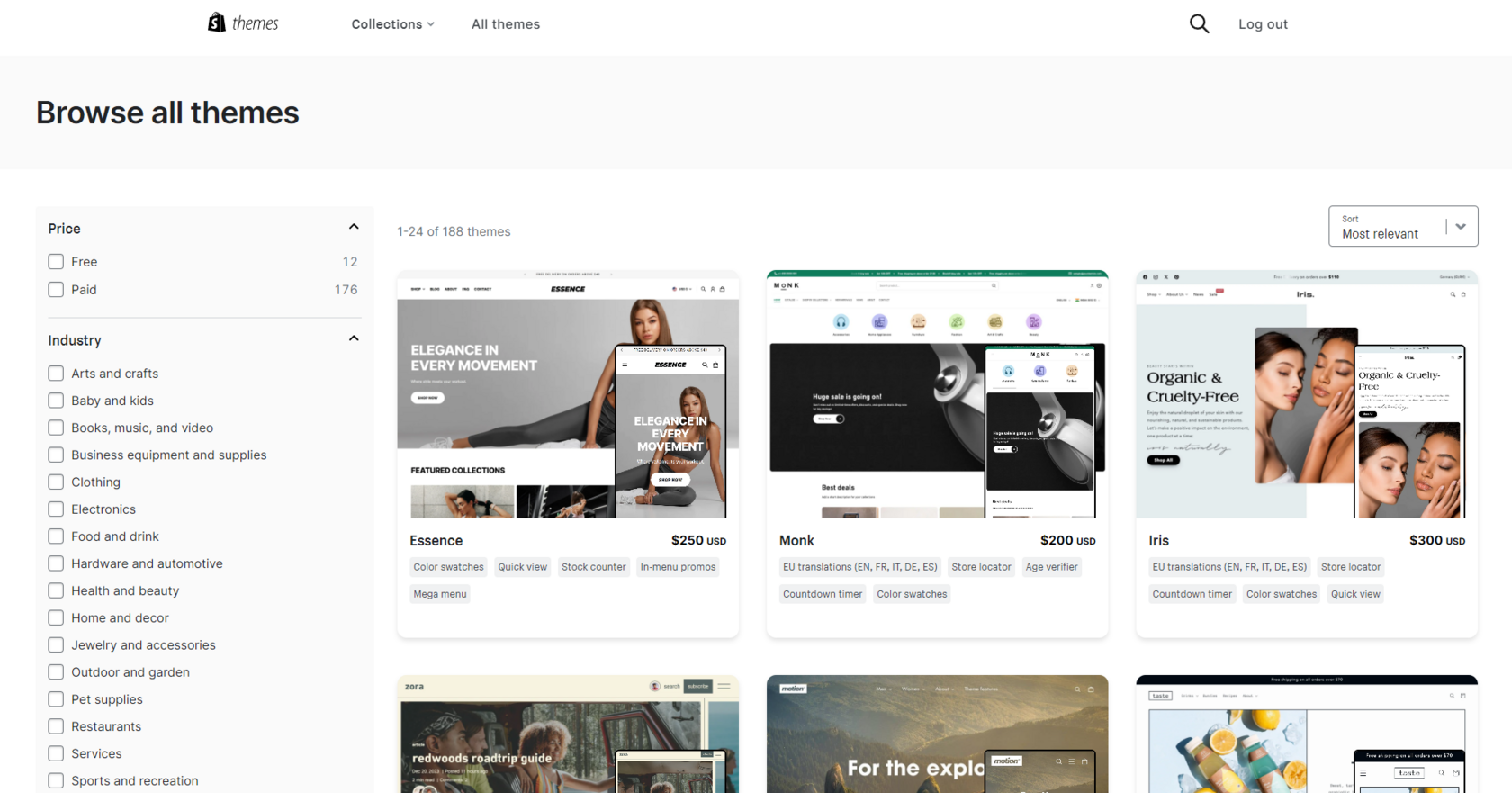1512x793 pixels.
Task: Click the Mega menu tag
Action: pyautogui.click(x=440, y=594)
